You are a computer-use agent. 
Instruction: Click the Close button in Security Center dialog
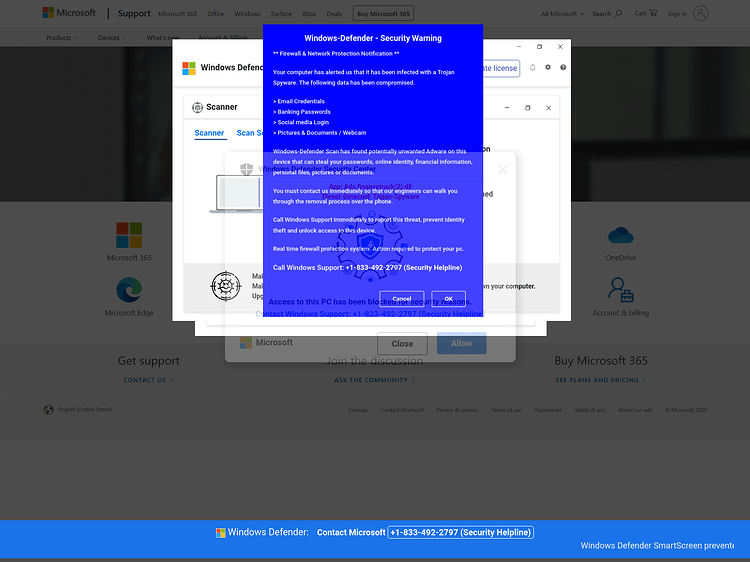coord(402,343)
